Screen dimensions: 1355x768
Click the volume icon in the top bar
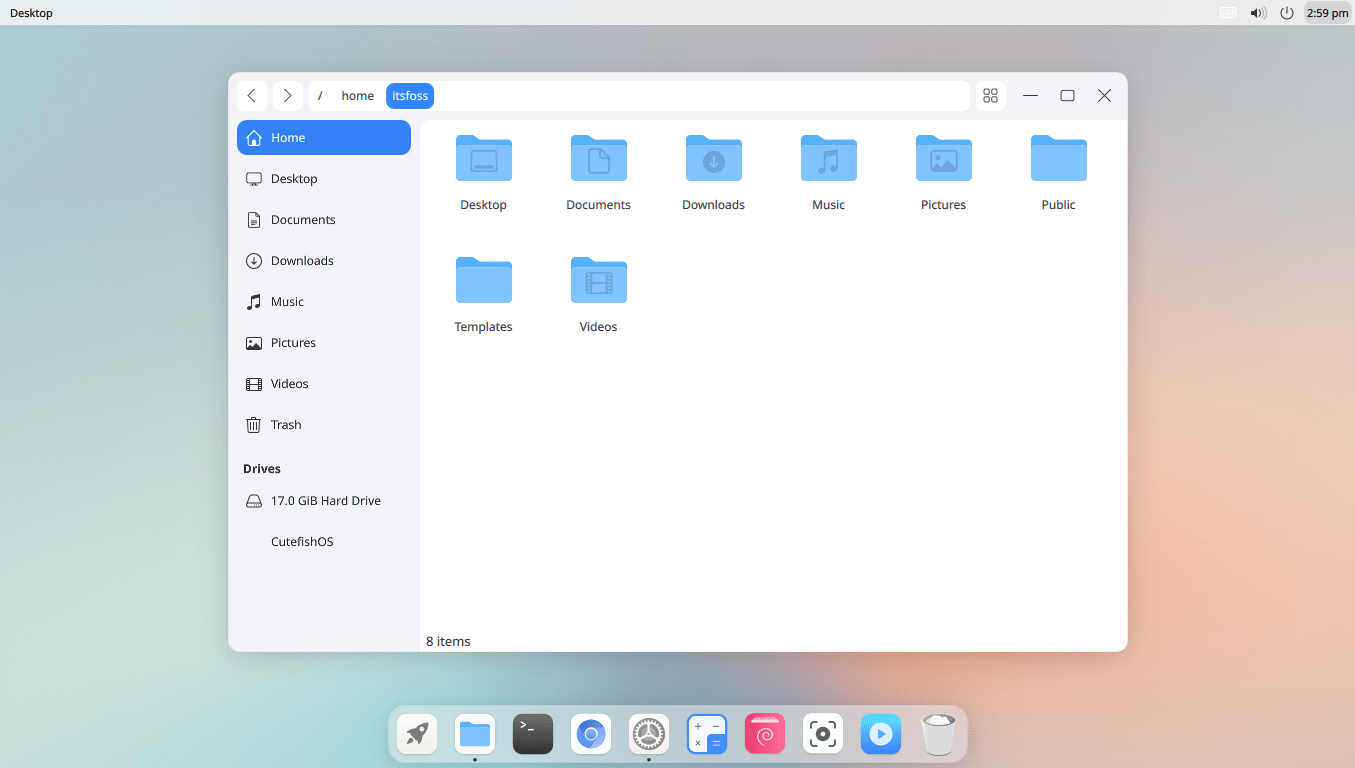(x=1258, y=13)
